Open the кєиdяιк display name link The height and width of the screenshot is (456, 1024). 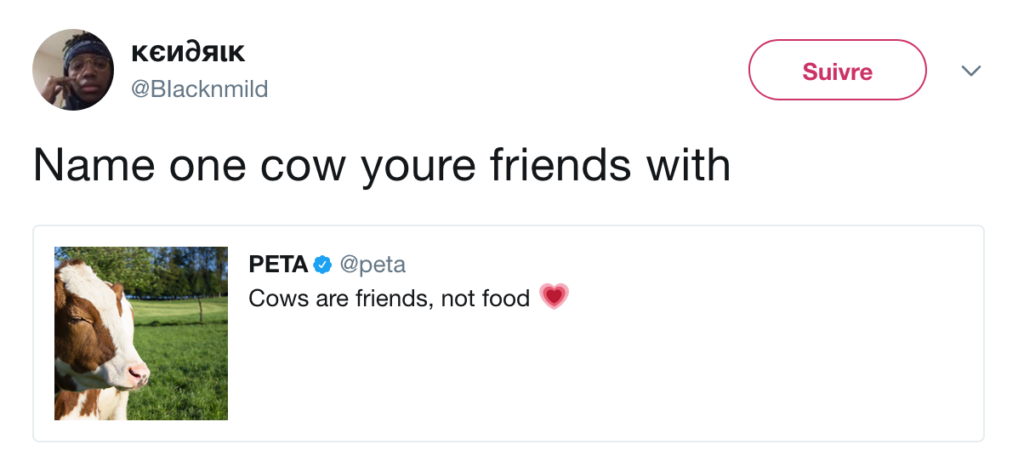pos(188,51)
